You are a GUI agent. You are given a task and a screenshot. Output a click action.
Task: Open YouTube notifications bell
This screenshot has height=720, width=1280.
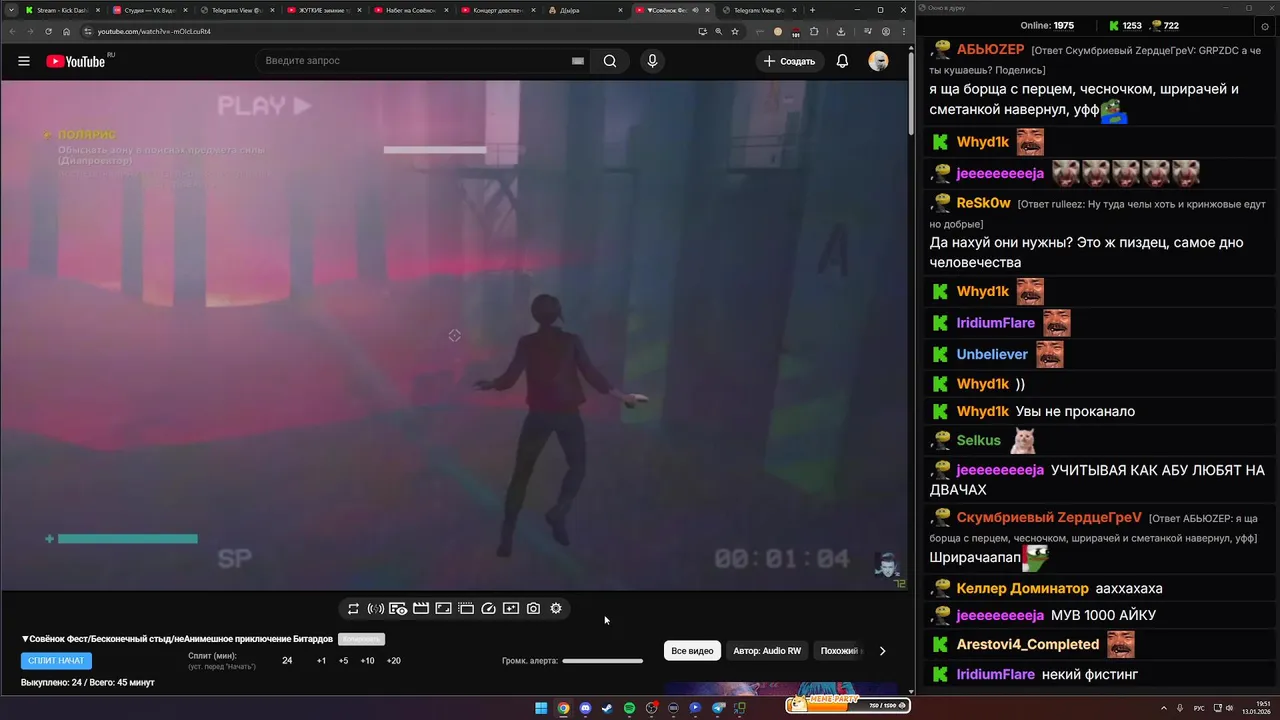pos(842,61)
